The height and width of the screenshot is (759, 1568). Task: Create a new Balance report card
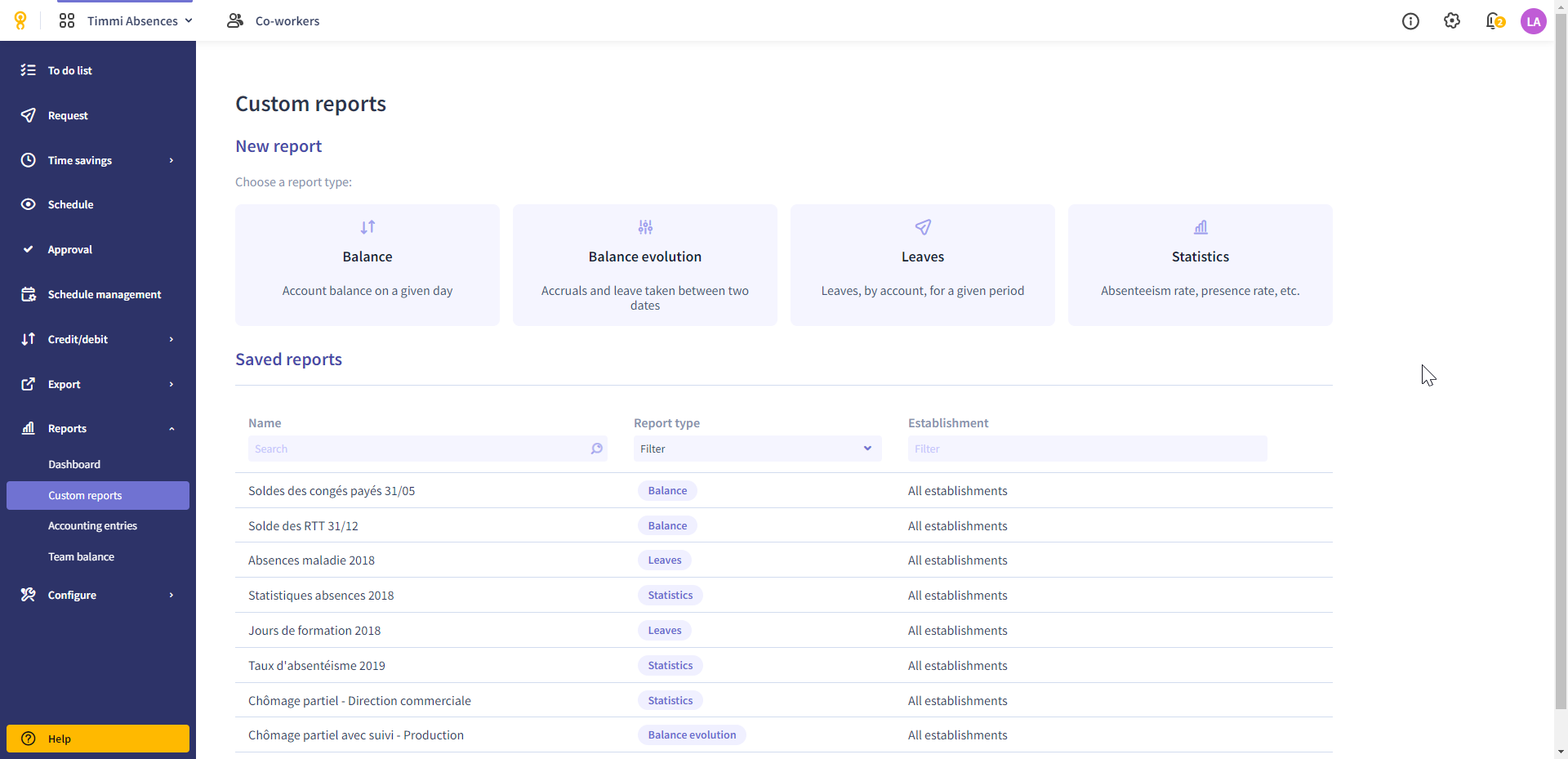tap(367, 265)
